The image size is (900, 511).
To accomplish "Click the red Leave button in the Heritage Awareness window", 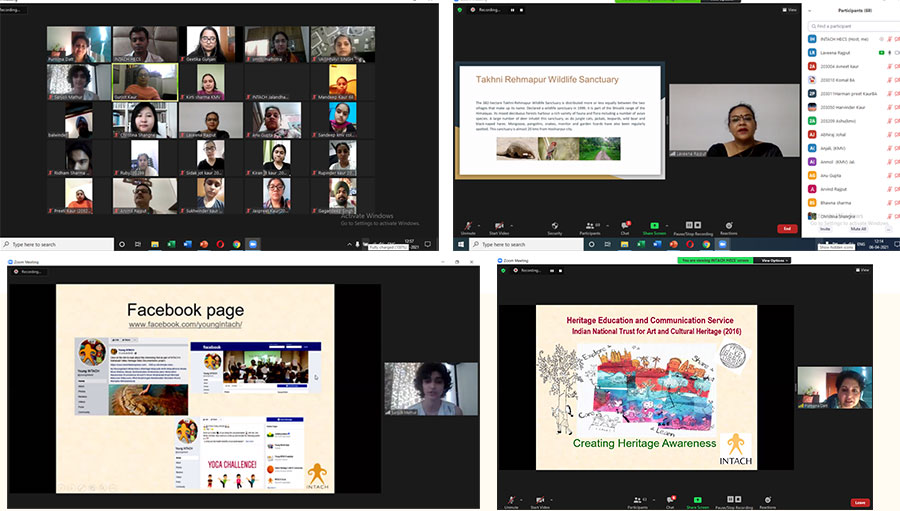I will coord(860,502).
